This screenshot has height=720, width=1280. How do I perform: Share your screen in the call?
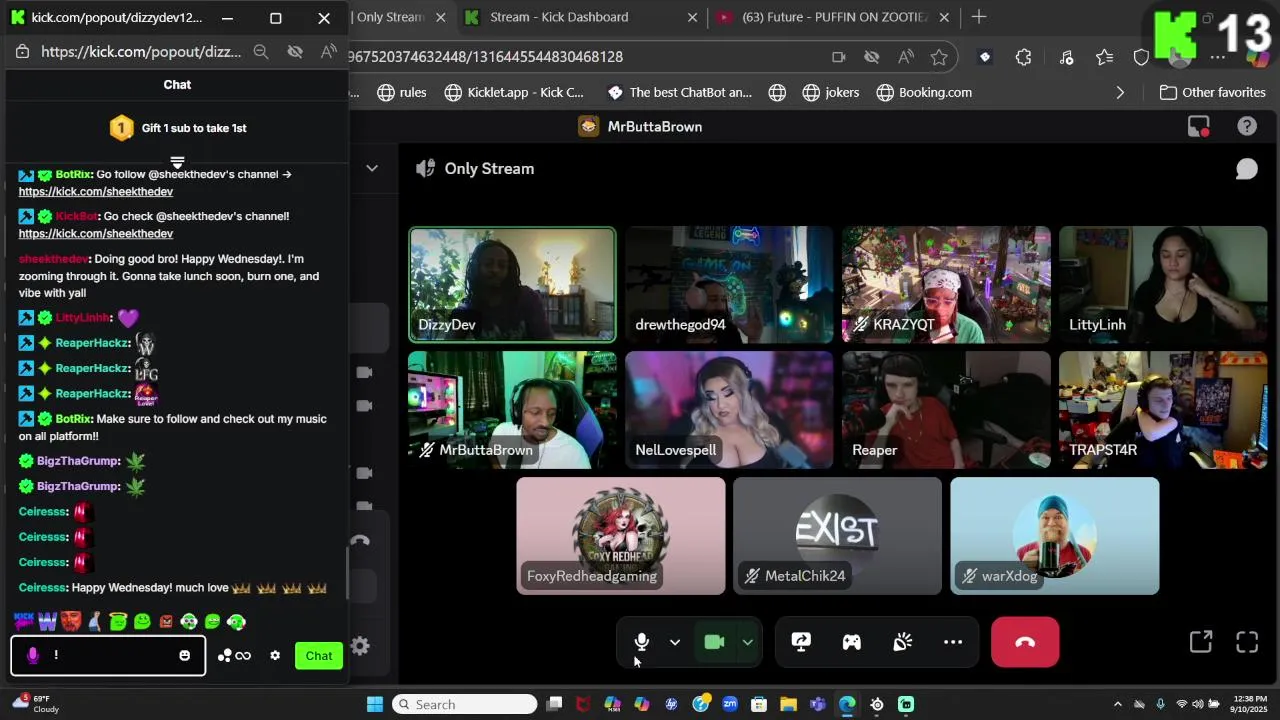click(x=801, y=642)
